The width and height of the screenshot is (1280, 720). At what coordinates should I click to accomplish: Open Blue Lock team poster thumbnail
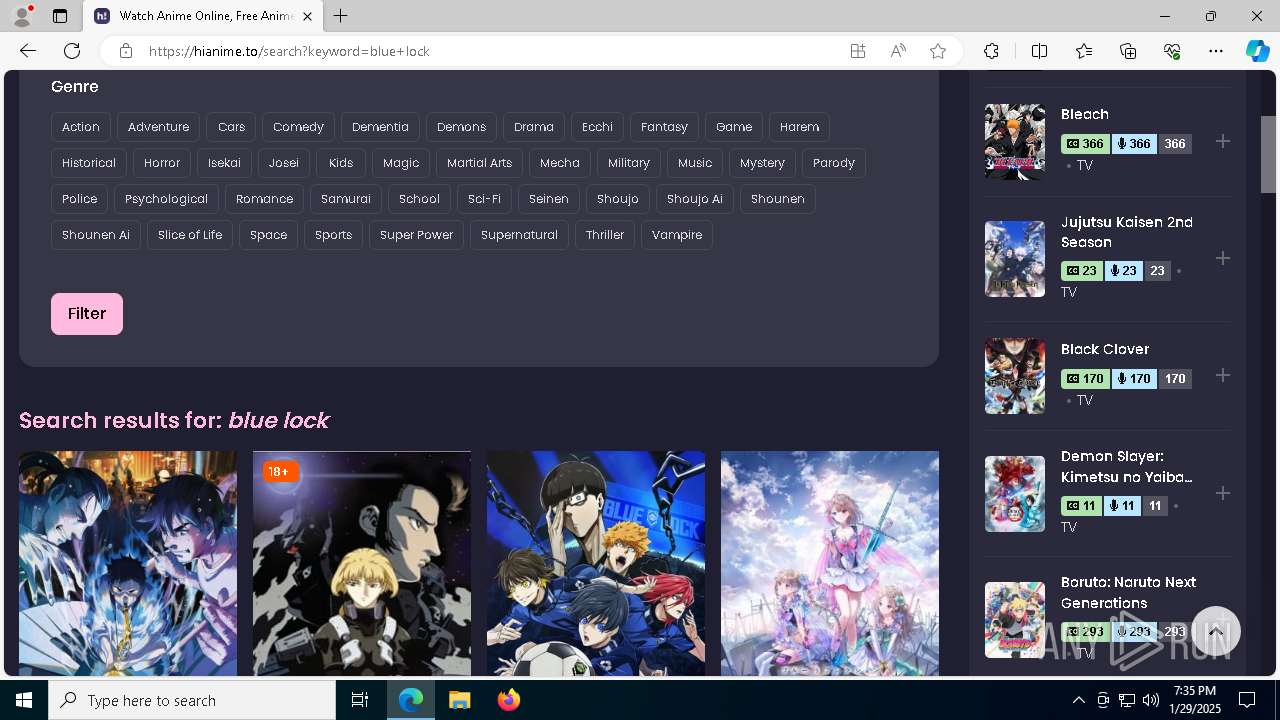click(596, 563)
